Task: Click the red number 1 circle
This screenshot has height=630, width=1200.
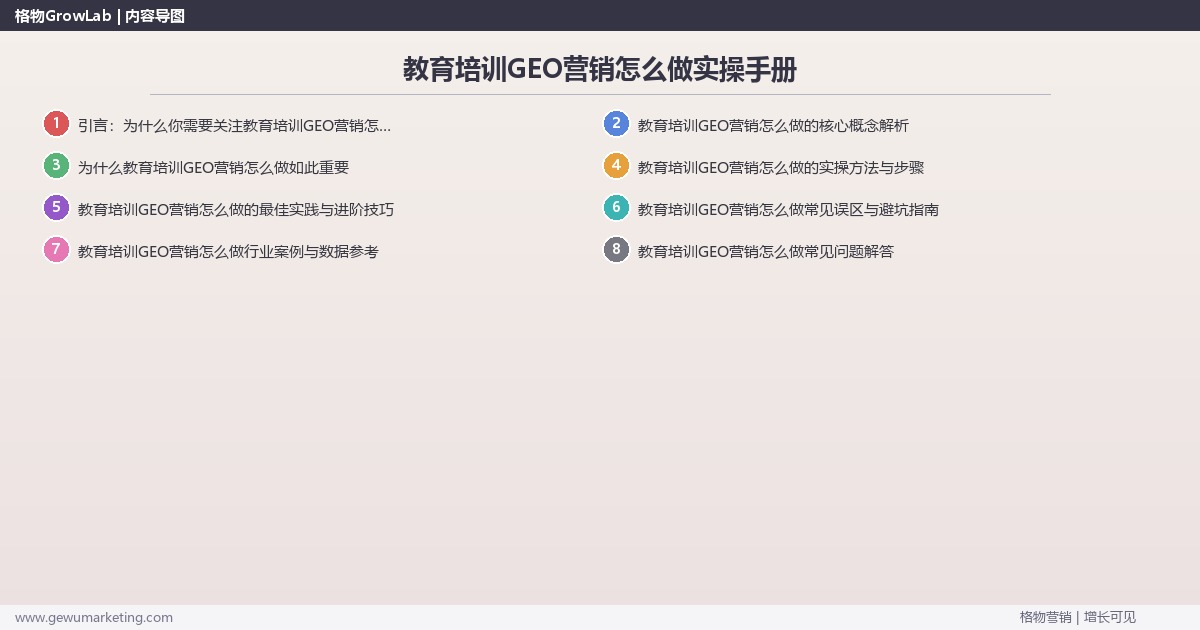Action: 56,124
